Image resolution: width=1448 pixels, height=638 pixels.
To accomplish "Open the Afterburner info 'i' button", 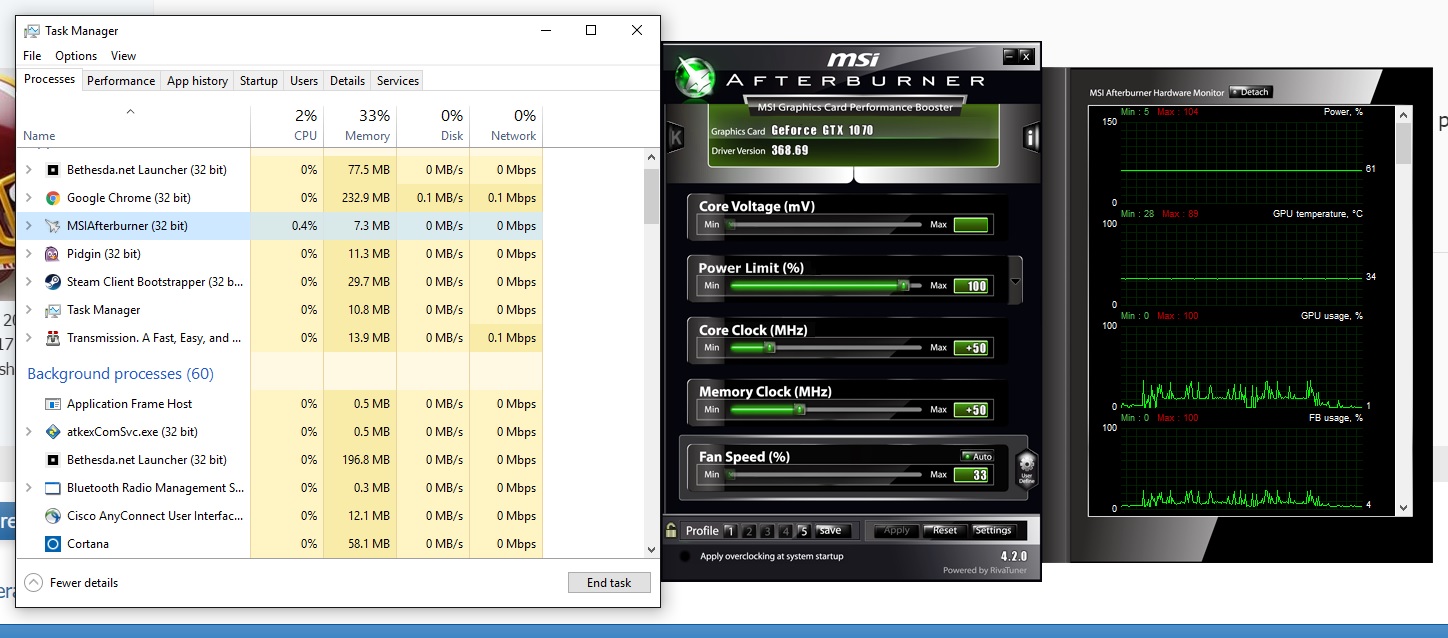I will coord(1030,137).
